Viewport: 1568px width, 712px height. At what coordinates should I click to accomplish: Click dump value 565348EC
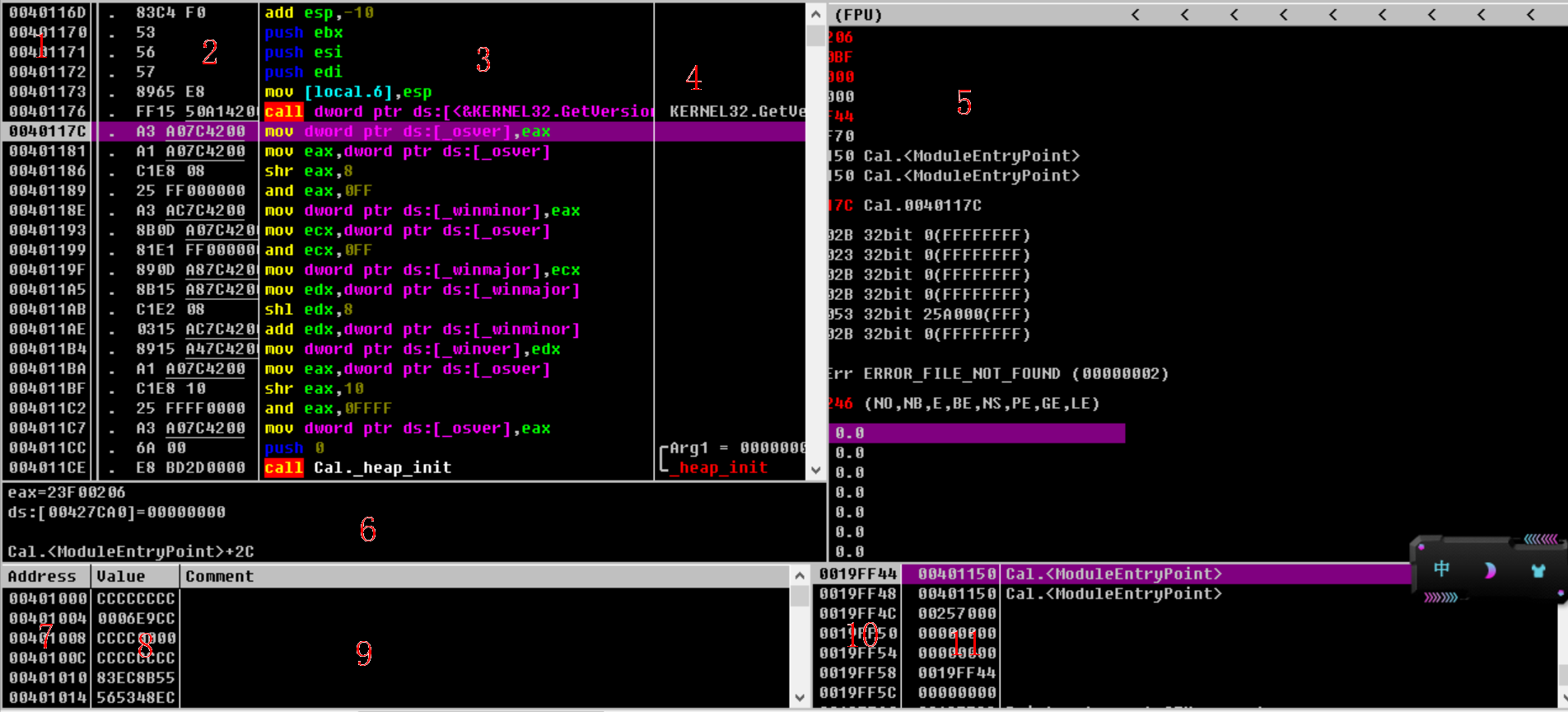pos(136,697)
